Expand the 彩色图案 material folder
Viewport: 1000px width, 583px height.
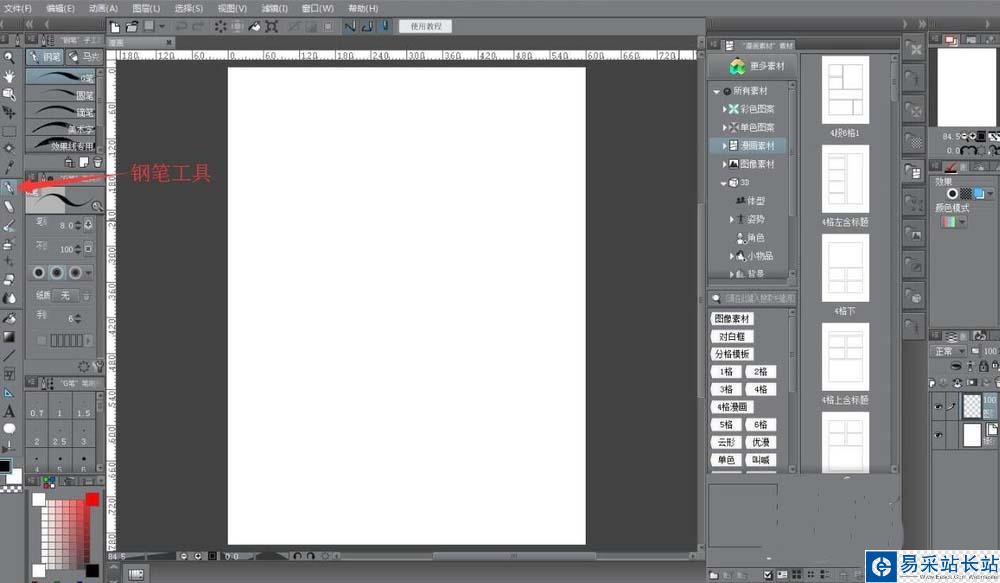click(725, 109)
